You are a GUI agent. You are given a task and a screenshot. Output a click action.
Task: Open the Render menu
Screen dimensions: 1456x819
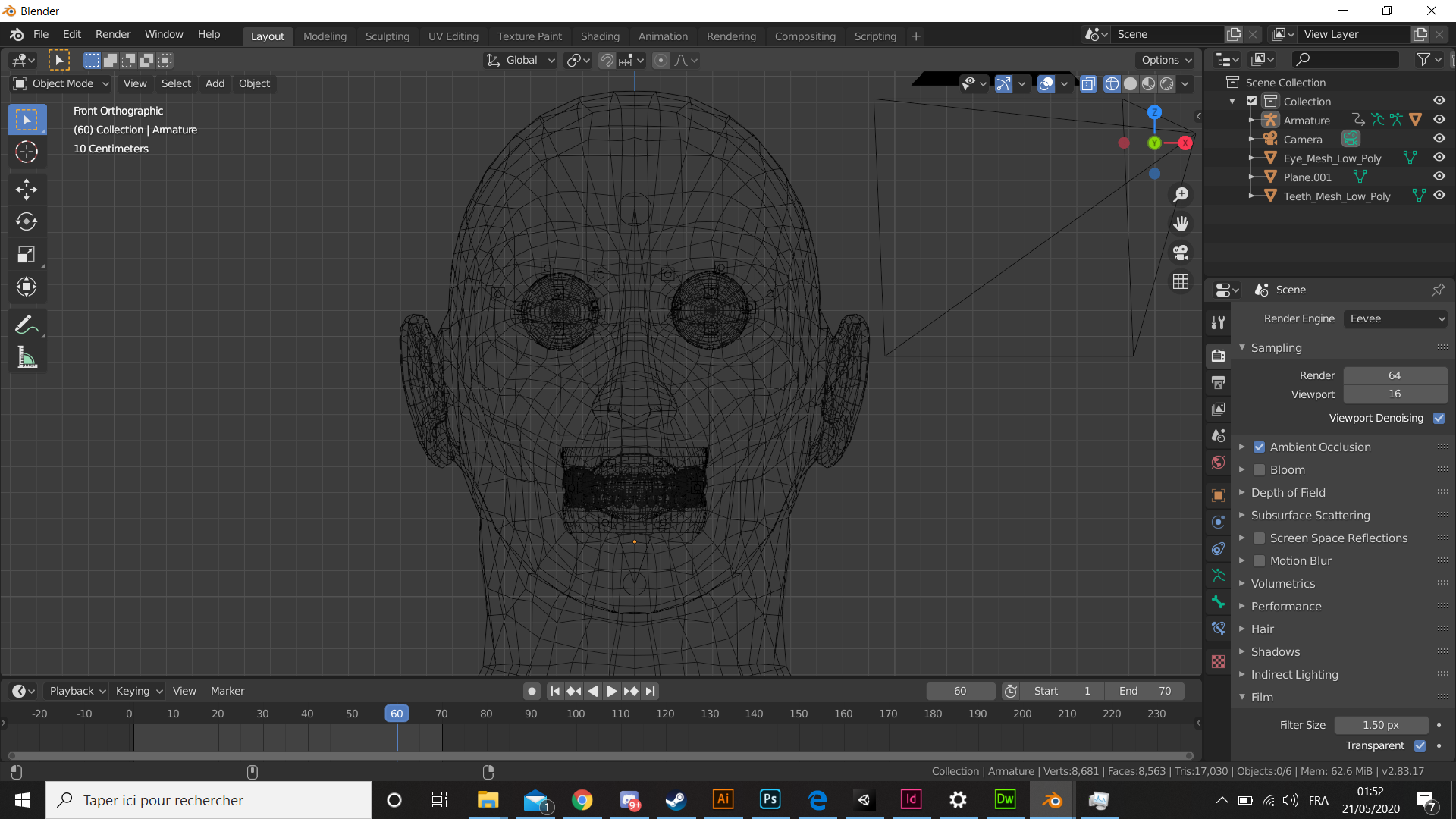click(x=112, y=35)
